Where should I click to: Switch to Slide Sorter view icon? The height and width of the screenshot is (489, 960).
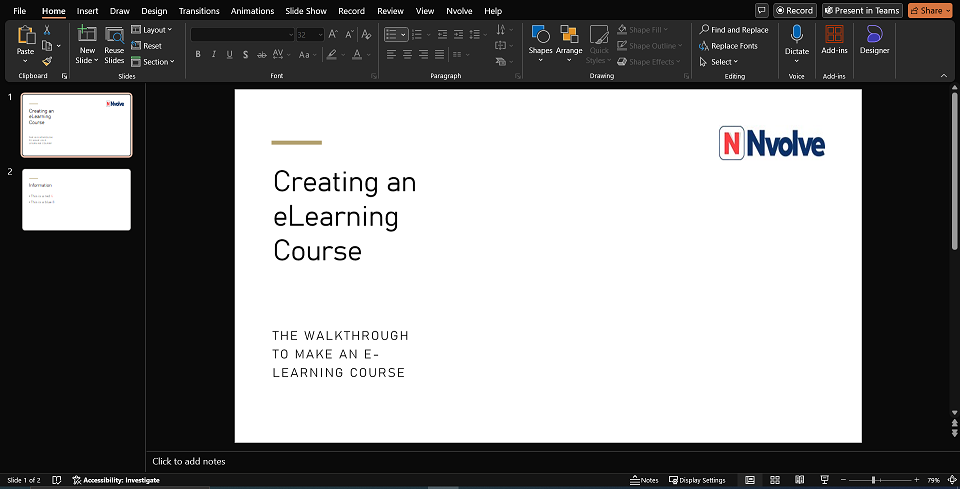[x=774, y=480]
